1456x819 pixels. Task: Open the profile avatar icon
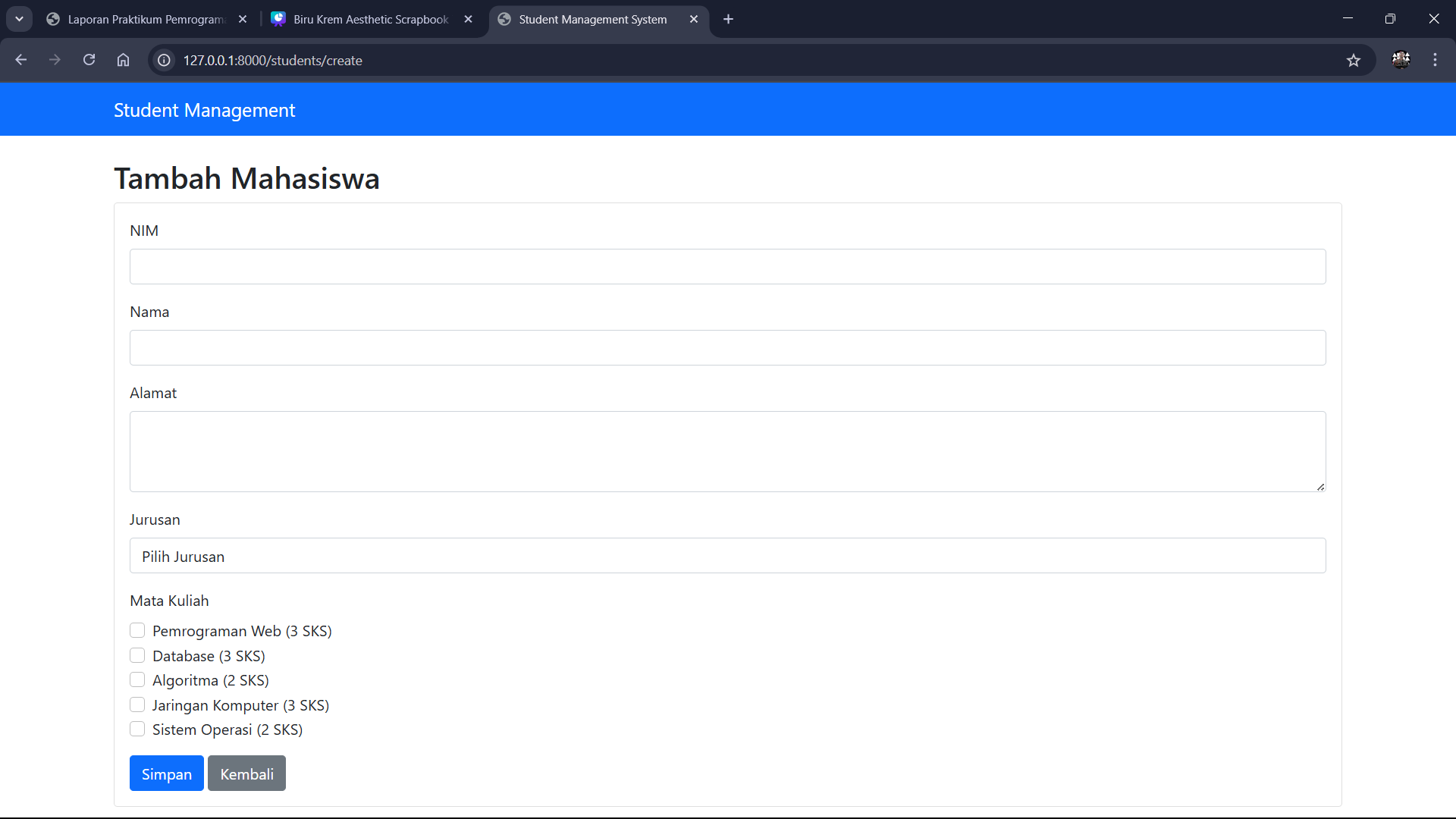click(x=1401, y=60)
